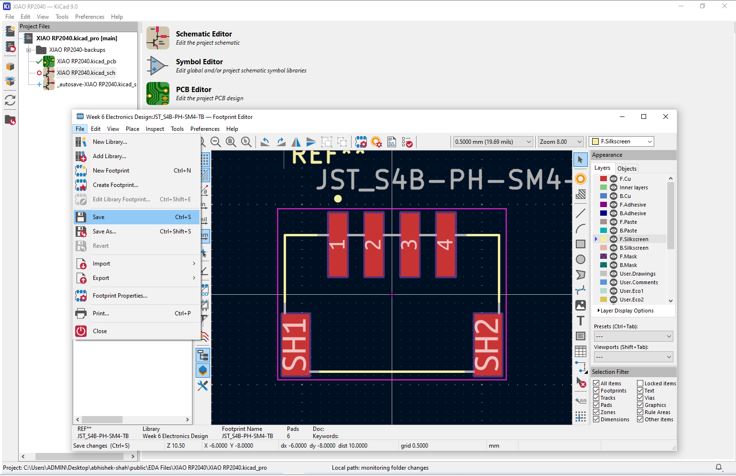
Task: Open the F.Silkscreen layer selector dropdown
Action: point(621,141)
